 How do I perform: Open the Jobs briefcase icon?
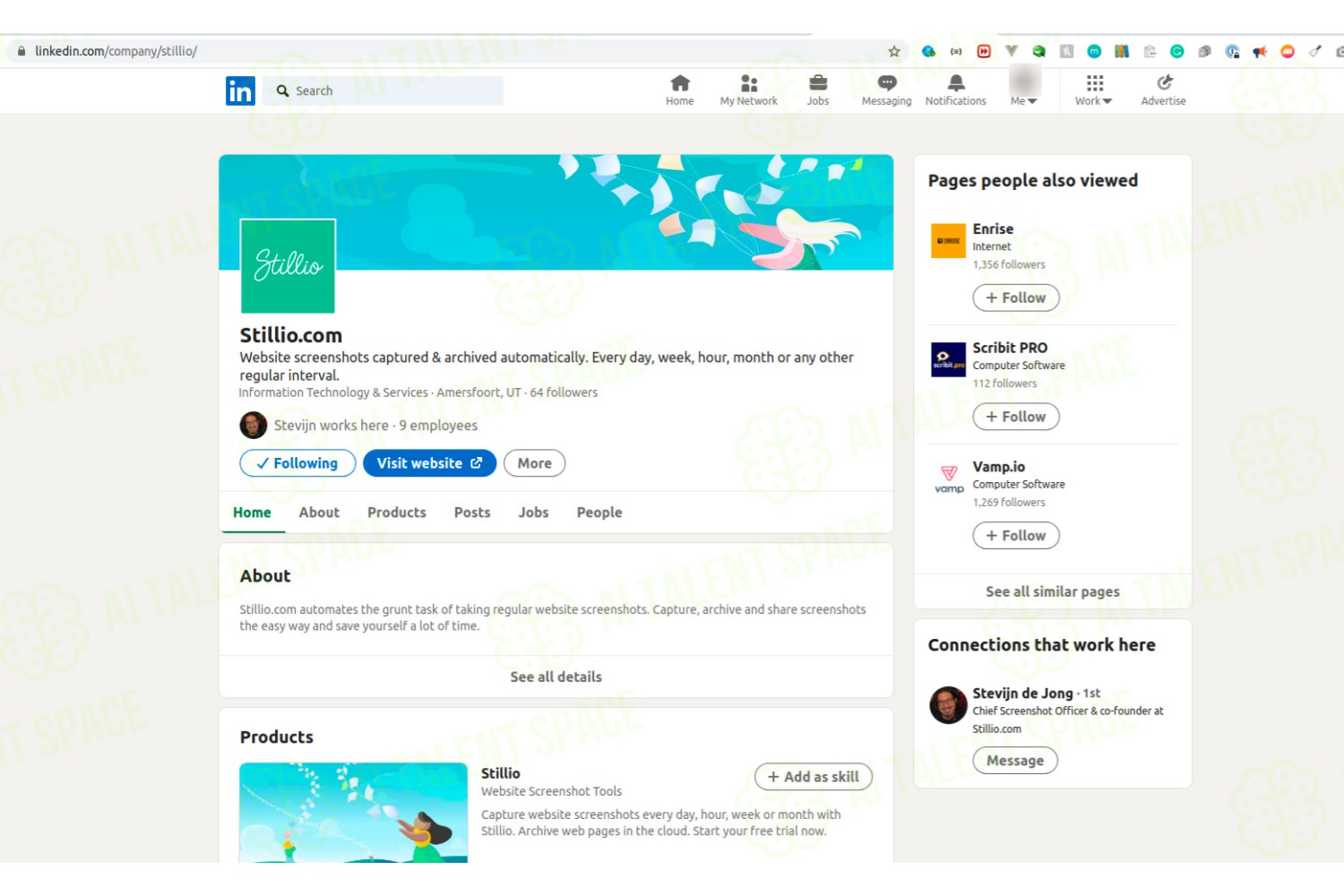coord(818,83)
